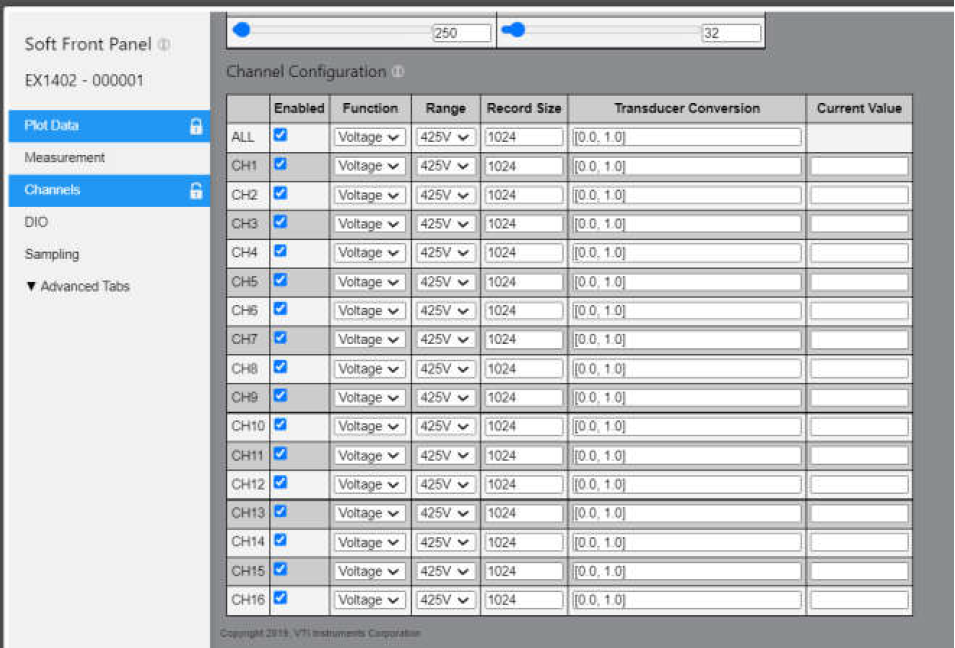
Task: Expand the Advanced Tabs section
Action: click(x=78, y=287)
